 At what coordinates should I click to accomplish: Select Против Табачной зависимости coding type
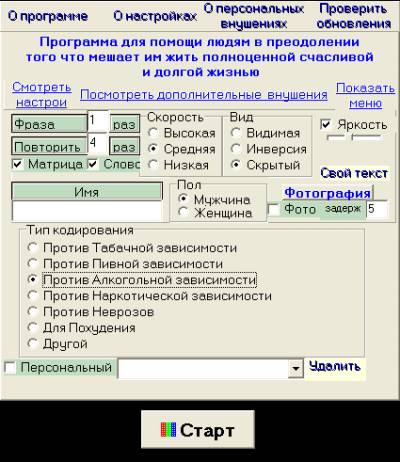32,248
